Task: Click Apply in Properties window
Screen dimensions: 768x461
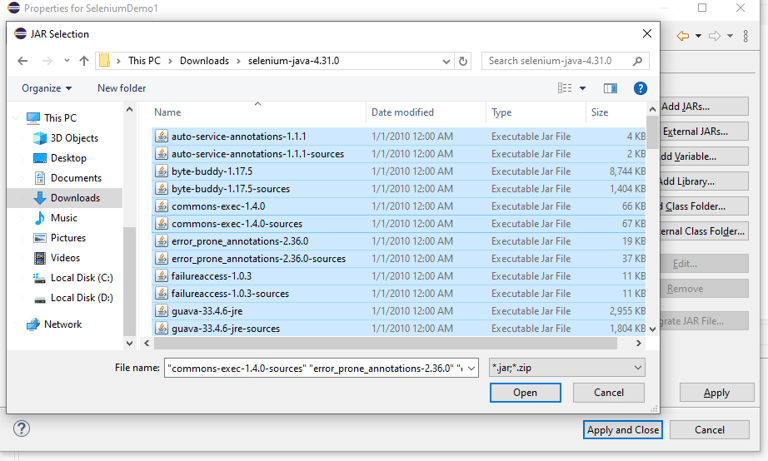Action: tap(717, 393)
